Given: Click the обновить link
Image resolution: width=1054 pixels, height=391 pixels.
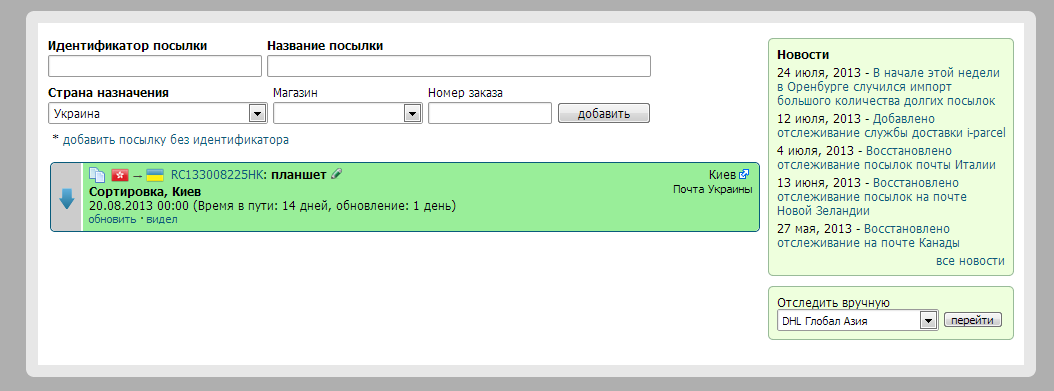Looking at the screenshot, I should (x=112, y=220).
